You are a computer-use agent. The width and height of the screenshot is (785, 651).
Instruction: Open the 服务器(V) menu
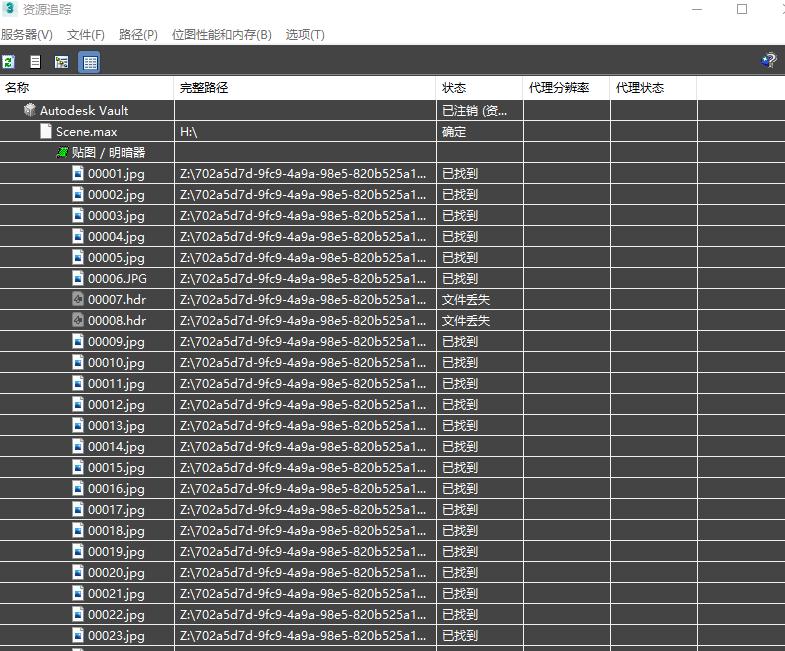point(27,35)
